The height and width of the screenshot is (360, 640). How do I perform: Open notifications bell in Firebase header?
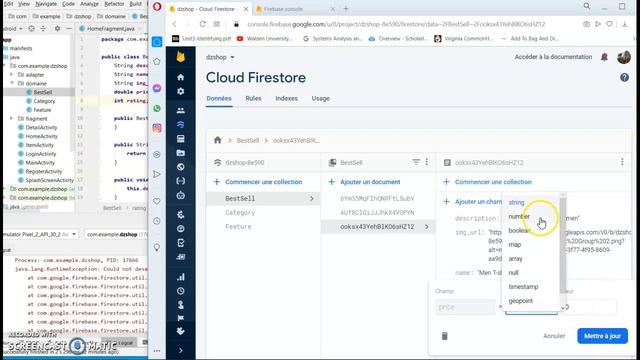[x=604, y=57]
